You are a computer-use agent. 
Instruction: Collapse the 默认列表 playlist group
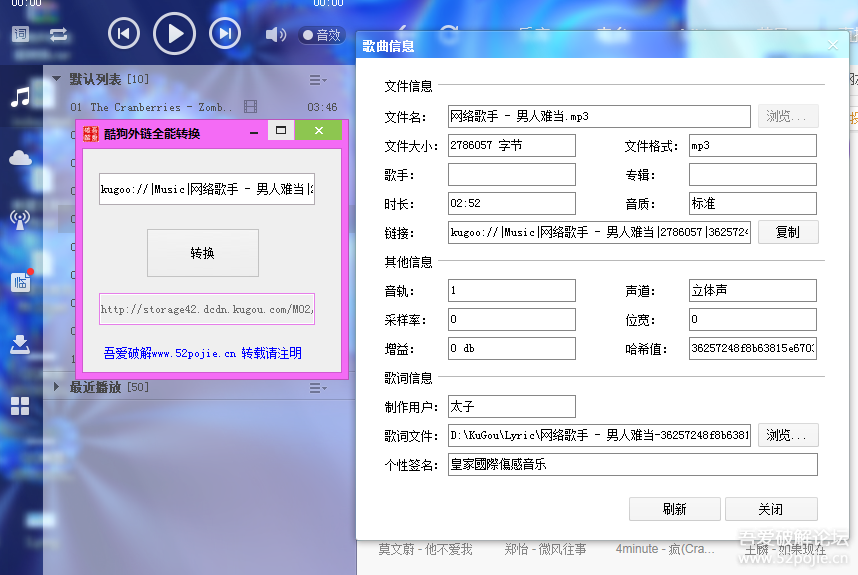tap(56, 79)
